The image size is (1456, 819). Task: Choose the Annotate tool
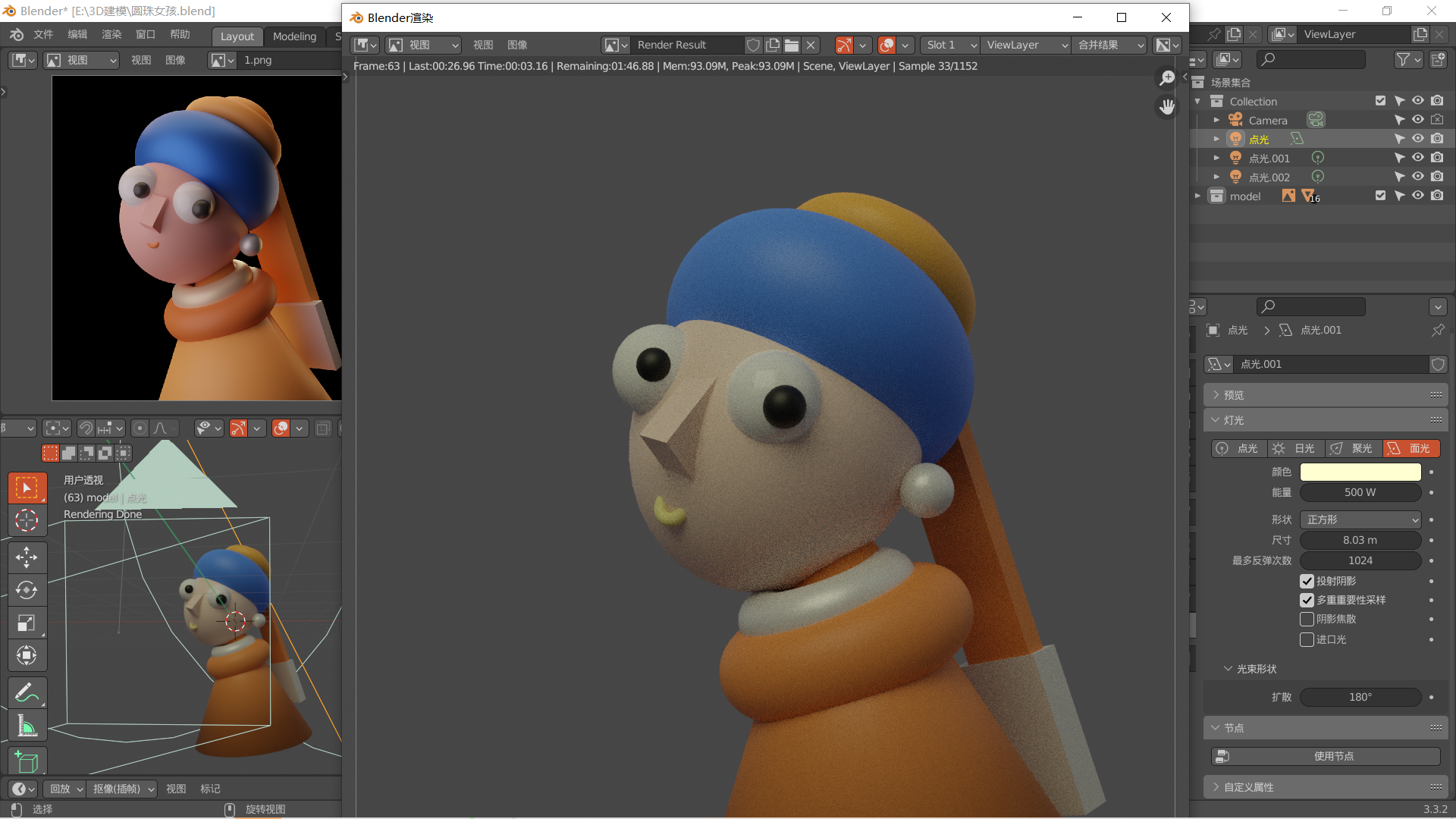tap(27, 692)
